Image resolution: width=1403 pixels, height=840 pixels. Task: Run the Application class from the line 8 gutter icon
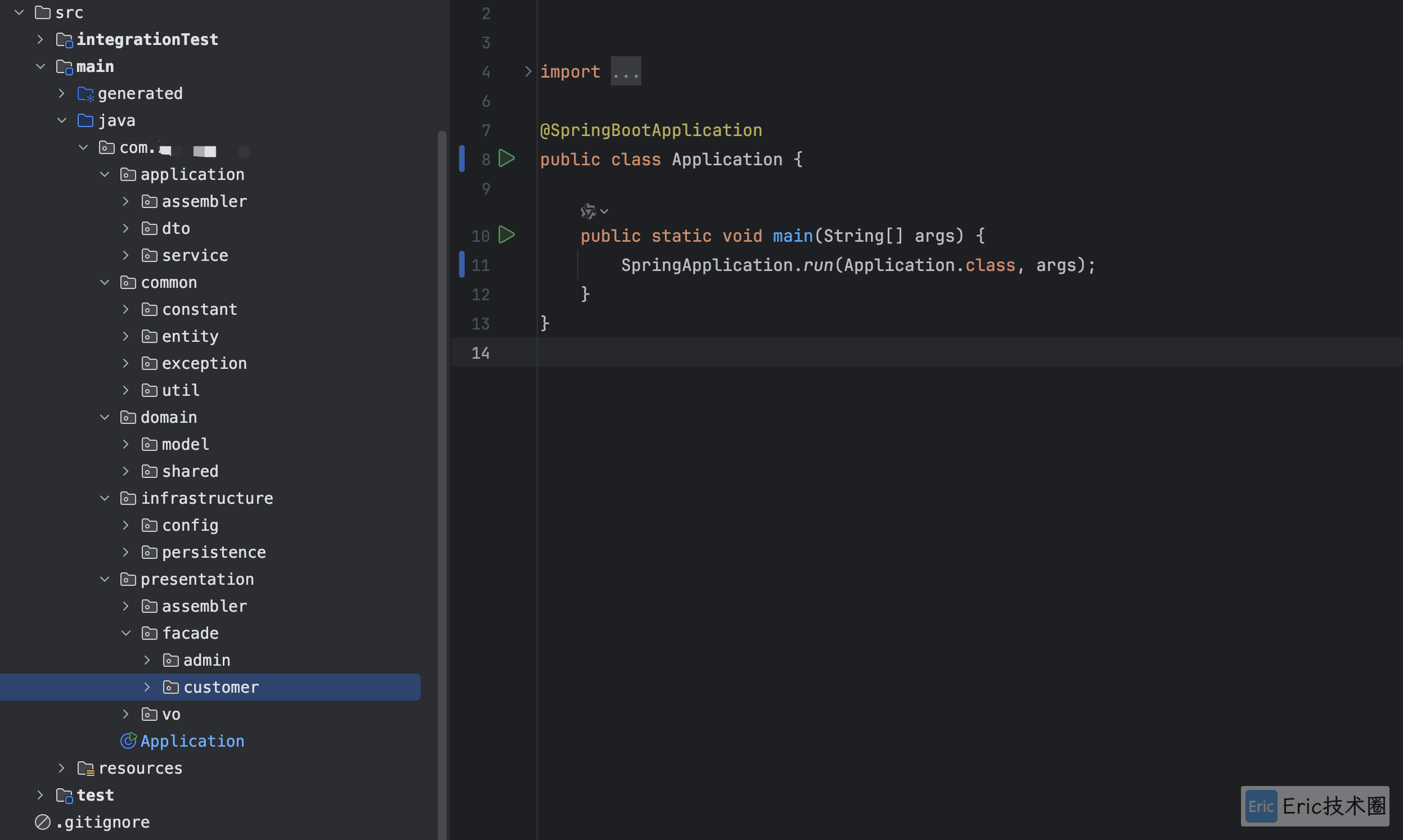click(506, 159)
